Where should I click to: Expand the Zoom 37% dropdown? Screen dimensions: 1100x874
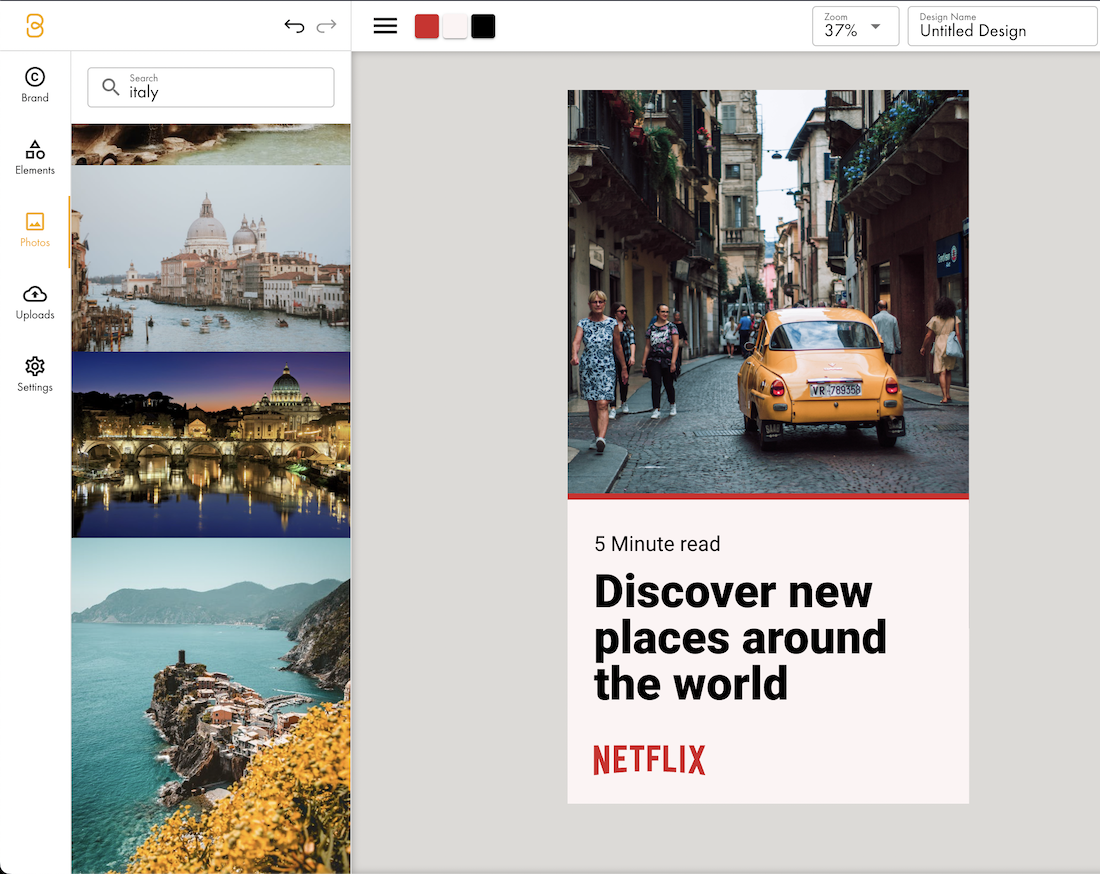point(855,27)
